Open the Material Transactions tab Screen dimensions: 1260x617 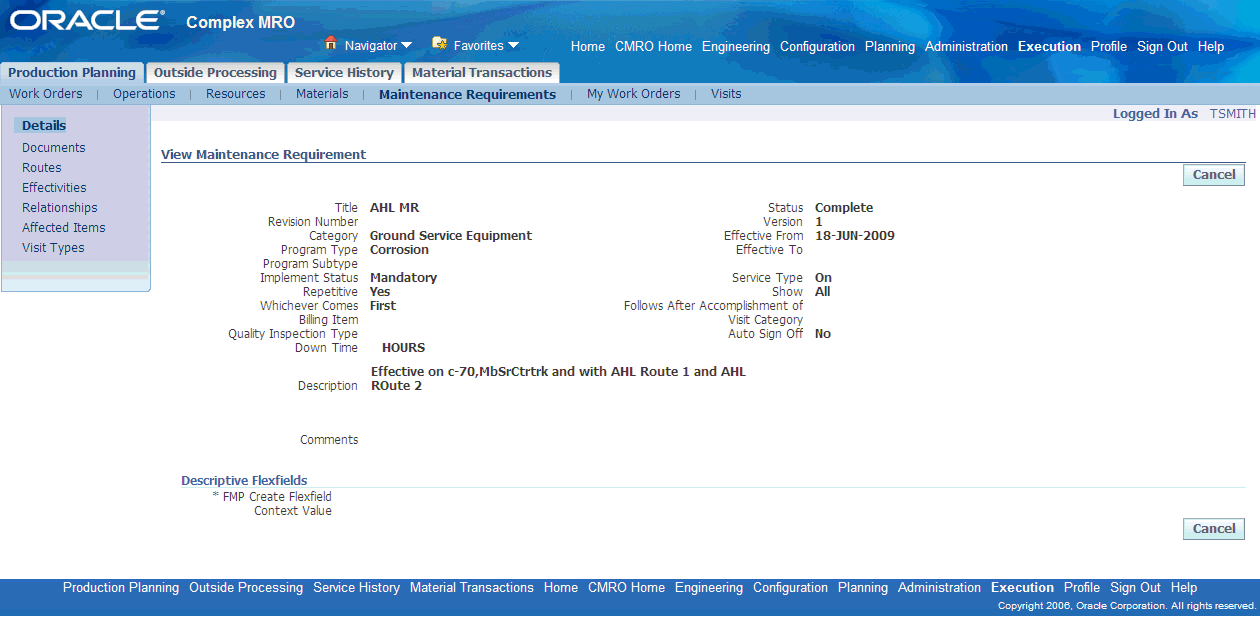[x=482, y=73]
